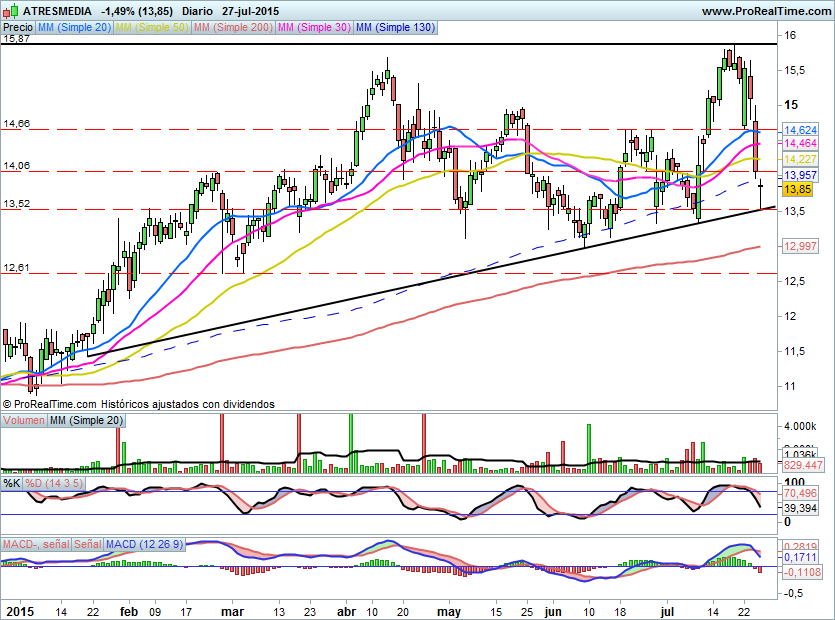
Task: Click the 12,61 horizontal level label
Action: 16,267
